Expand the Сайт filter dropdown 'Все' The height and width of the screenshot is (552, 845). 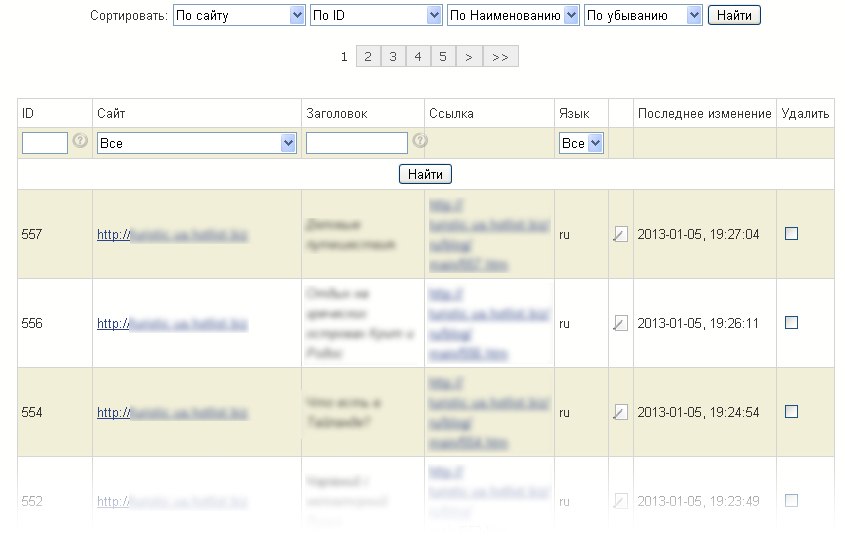(197, 144)
